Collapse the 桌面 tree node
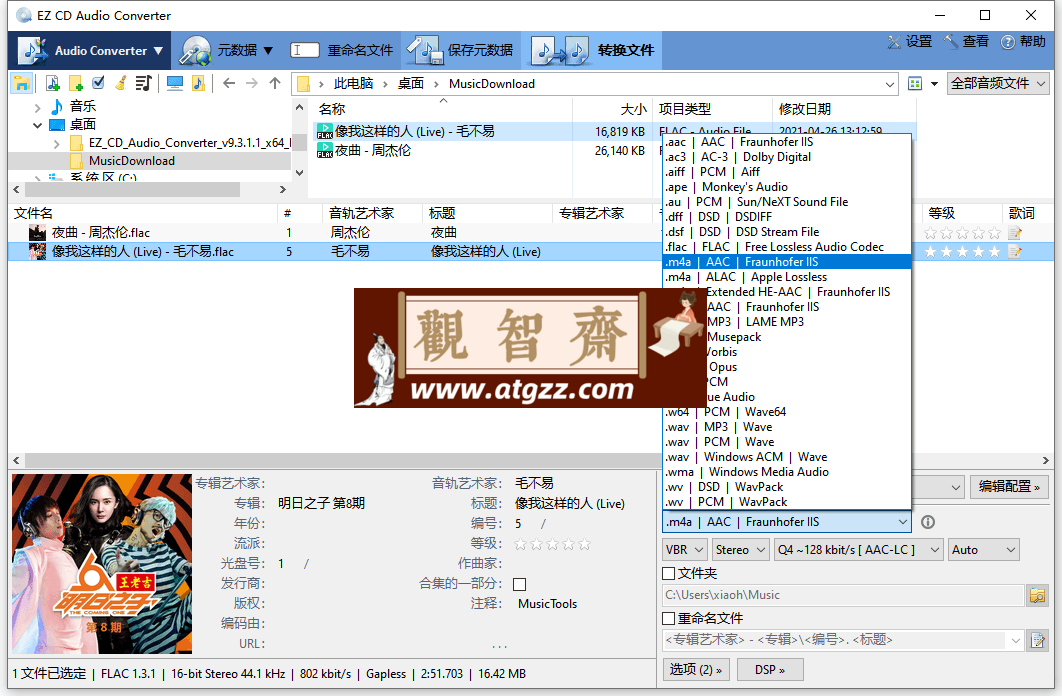The image size is (1062, 696). pyautogui.click(x=38, y=125)
